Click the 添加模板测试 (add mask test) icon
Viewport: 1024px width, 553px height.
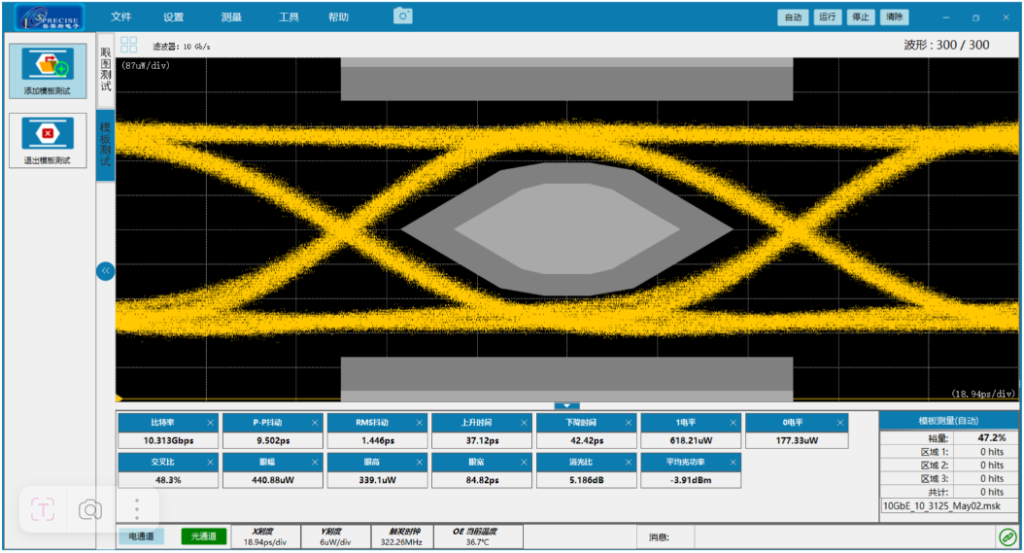pyautogui.click(x=46, y=65)
